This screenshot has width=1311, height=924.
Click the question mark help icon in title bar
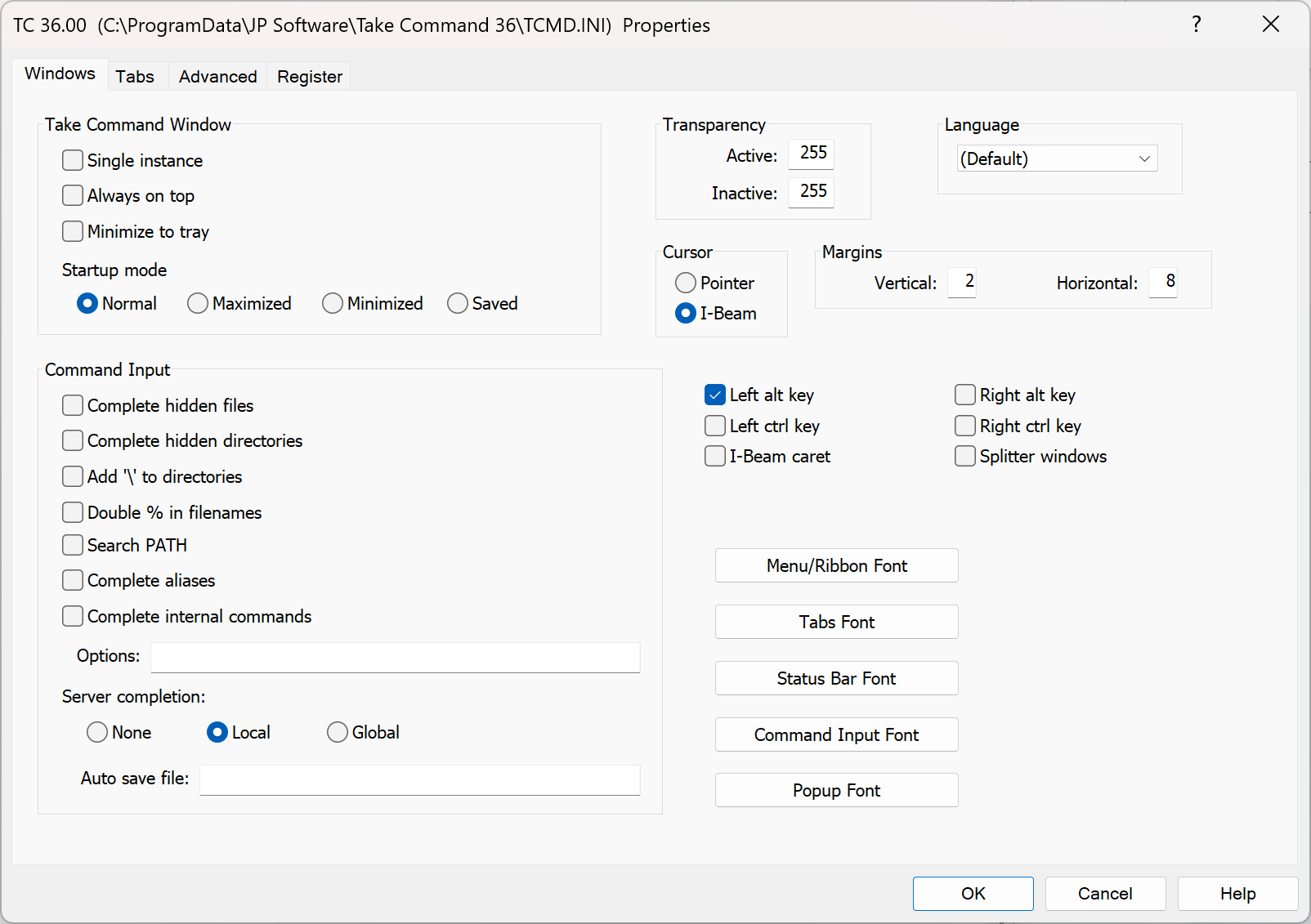click(x=1197, y=25)
